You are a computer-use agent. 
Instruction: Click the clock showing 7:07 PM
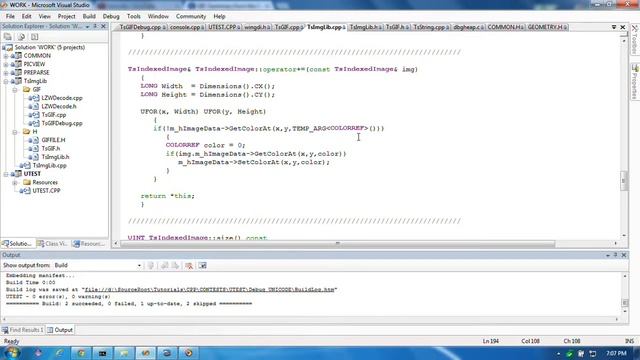click(616, 353)
